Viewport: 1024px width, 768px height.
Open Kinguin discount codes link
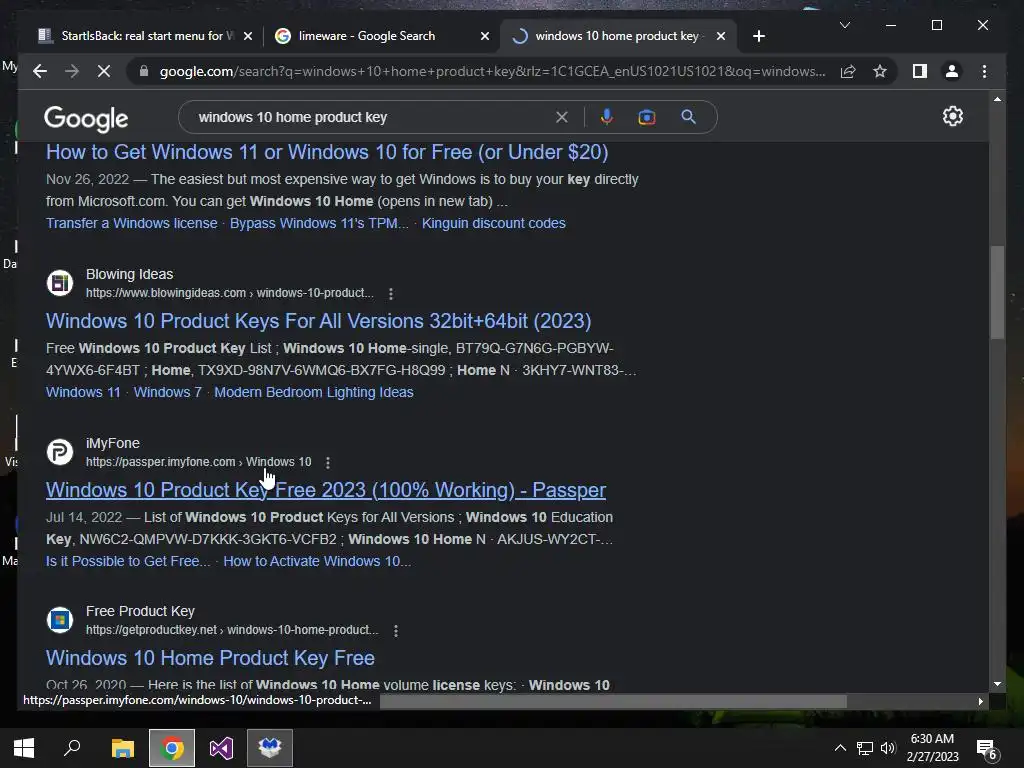(x=493, y=223)
